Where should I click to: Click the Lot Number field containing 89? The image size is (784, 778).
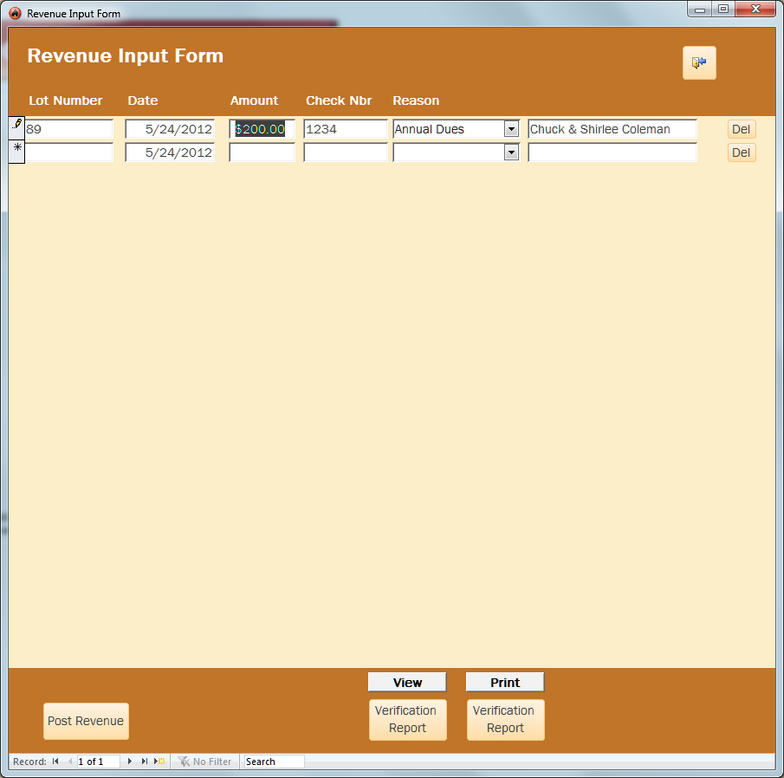tap(69, 129)
